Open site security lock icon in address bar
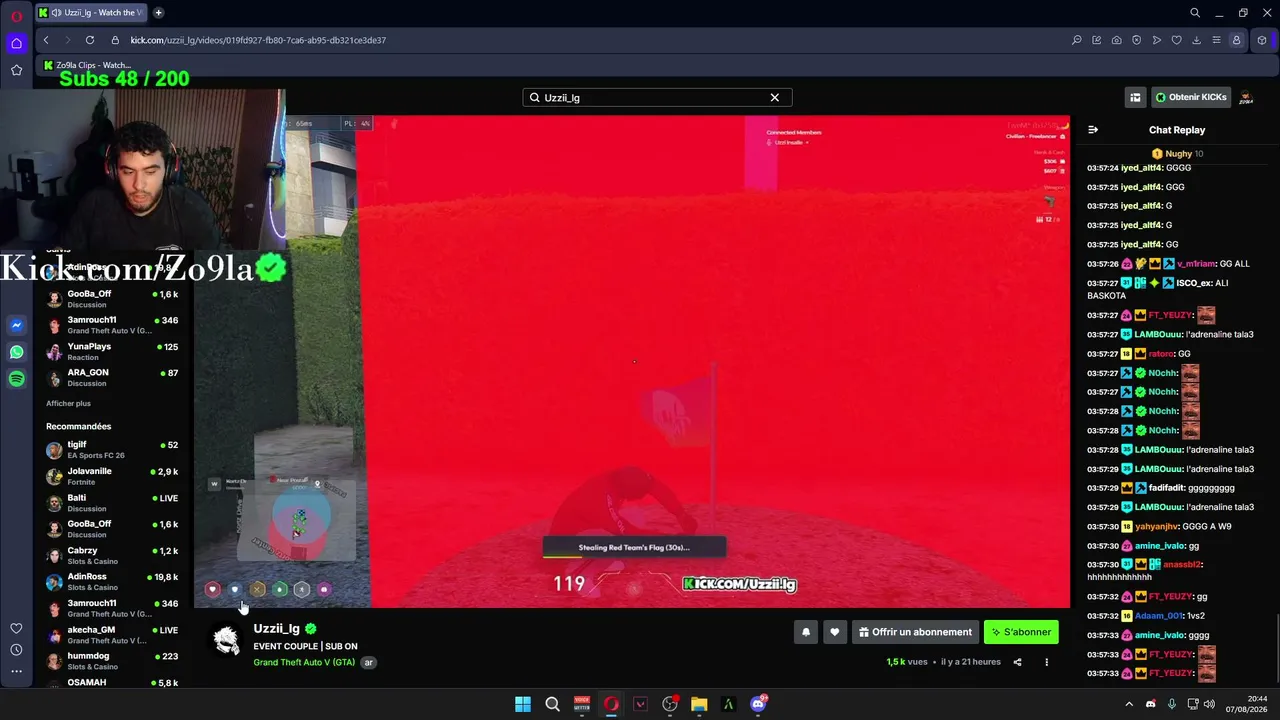This screenshot has width=1280, height=720. tap(115, 40)
